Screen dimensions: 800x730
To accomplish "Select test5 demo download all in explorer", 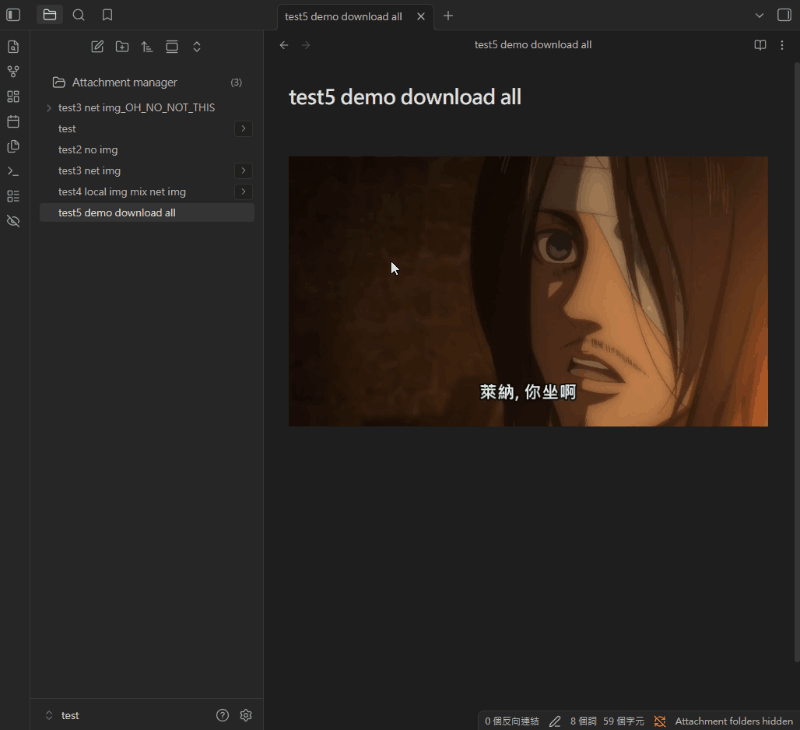I will (x=147, y=213).
